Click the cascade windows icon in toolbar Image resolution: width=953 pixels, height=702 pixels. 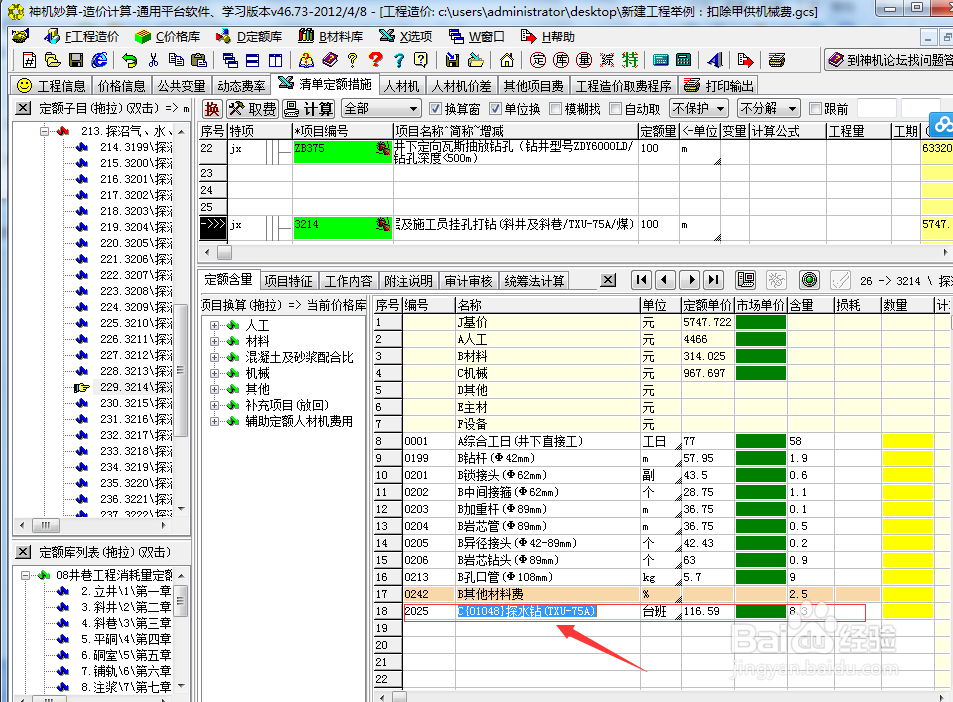point(230,60)
